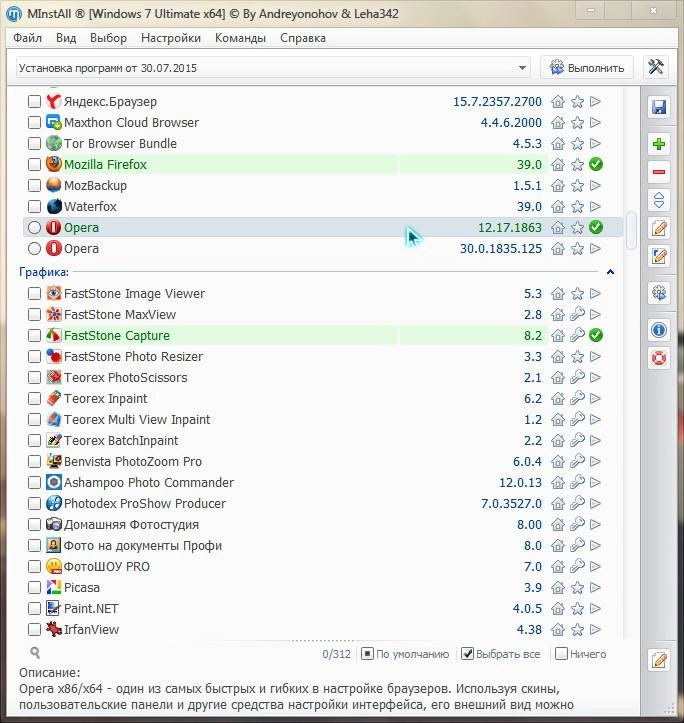This screenshot has width=684, height=723.
Task: Toggle the Ничего checkbox
Action: pos(561,654)
